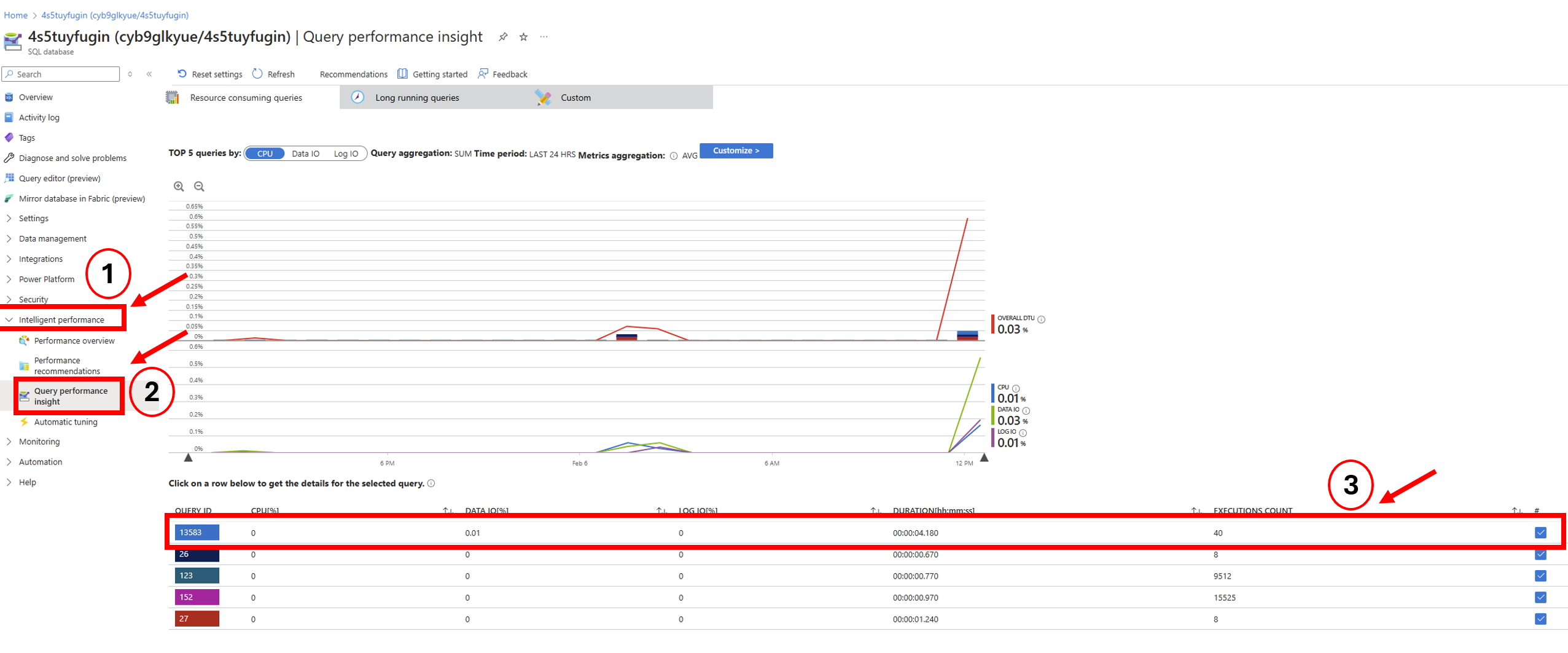
Task: Uncheck the checkbox for query 123
Action: point(1540,576)
